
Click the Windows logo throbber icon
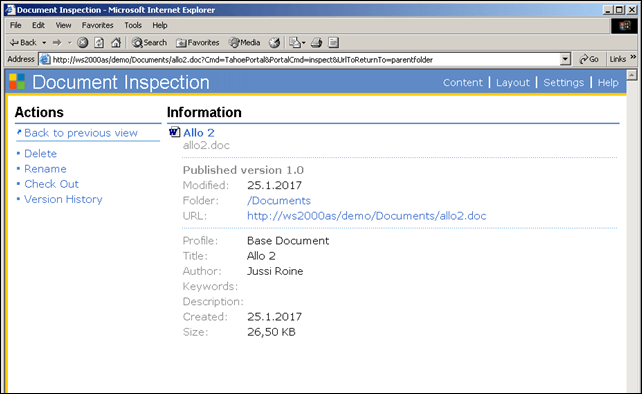point(624,26)
